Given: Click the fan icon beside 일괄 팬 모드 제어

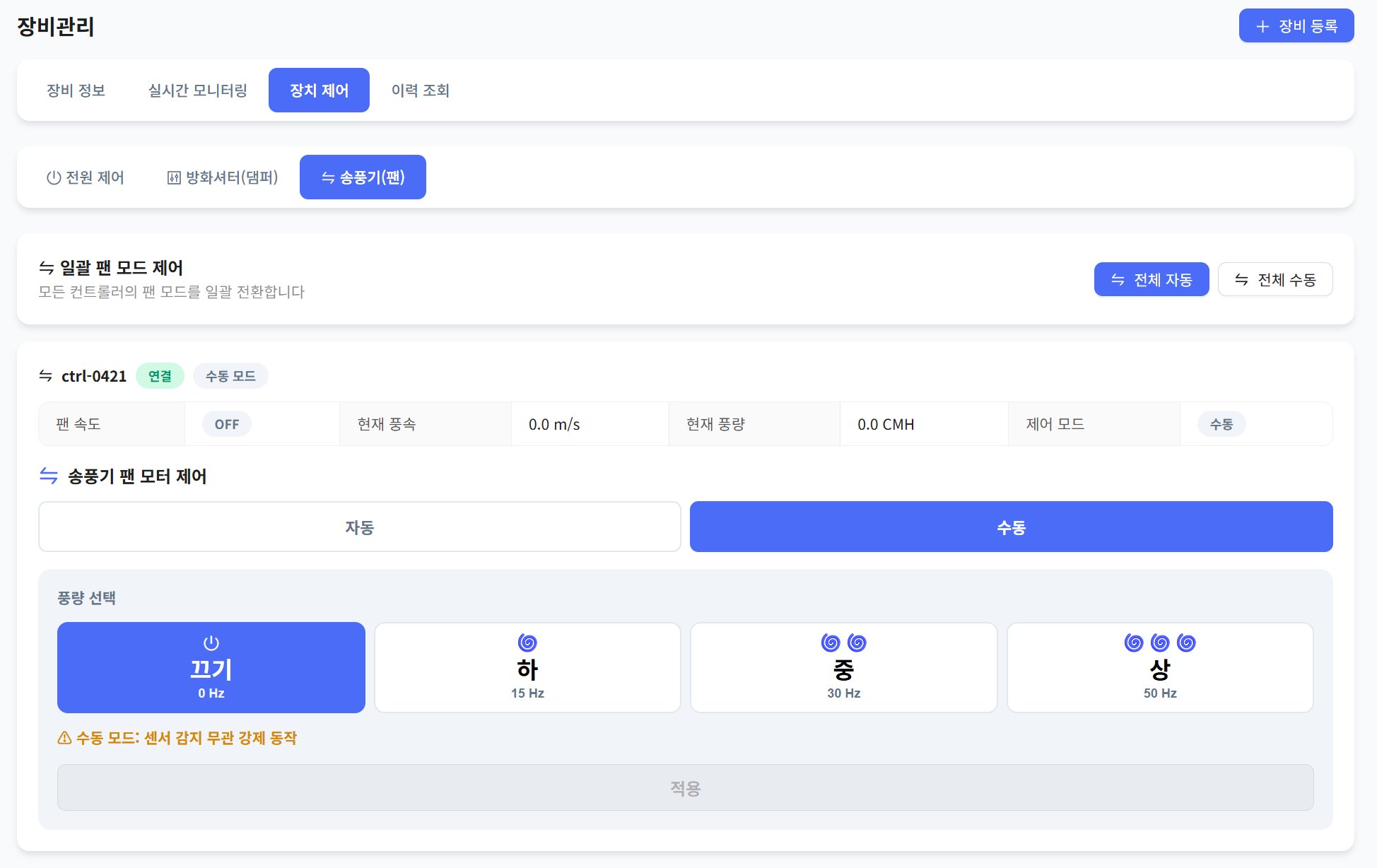Looking at the screenshot, I should coord(46,267).
